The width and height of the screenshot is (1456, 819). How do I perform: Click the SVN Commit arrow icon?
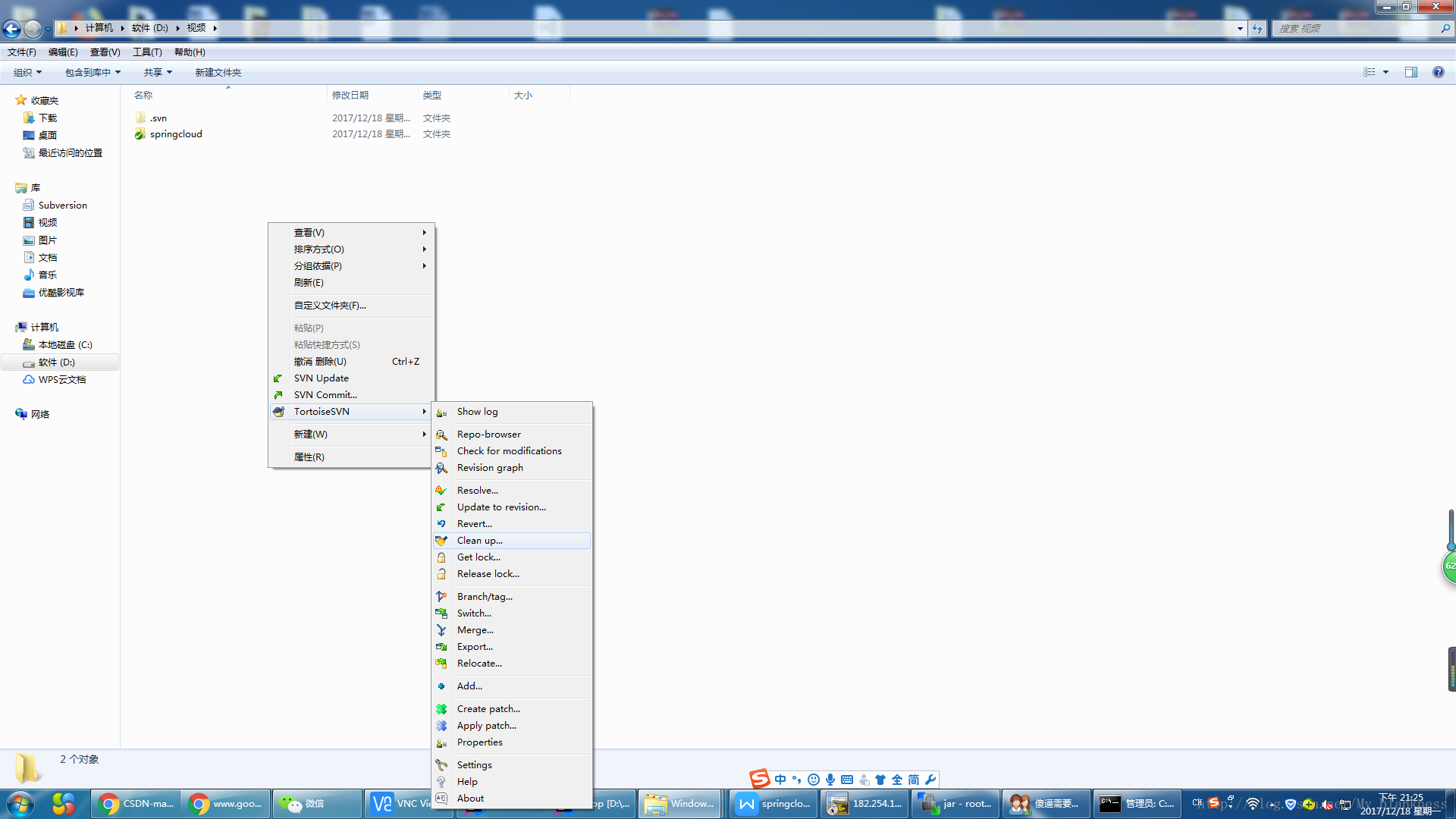tap(278, 395)
